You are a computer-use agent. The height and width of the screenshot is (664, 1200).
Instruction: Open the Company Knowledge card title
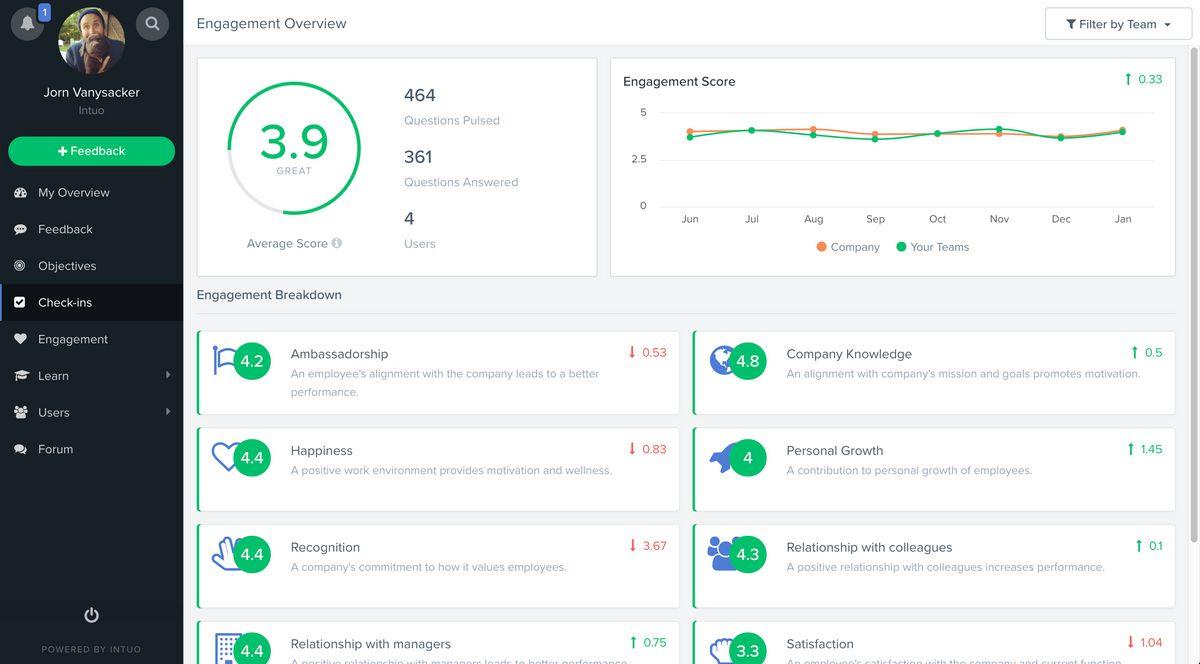coord(849,354)
